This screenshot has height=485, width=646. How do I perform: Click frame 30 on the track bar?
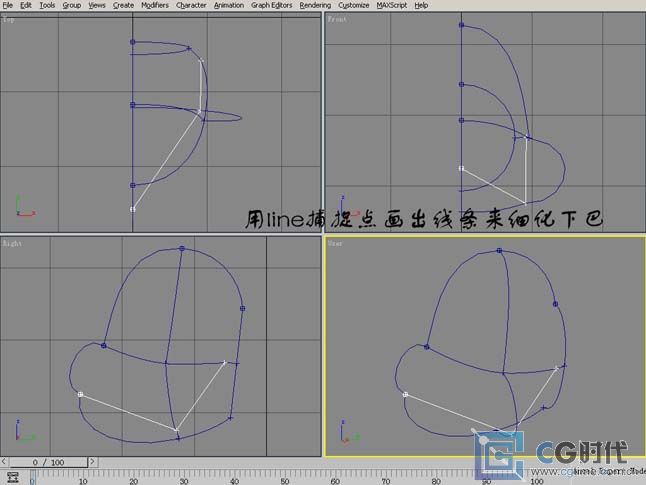(x=184, y=481)
